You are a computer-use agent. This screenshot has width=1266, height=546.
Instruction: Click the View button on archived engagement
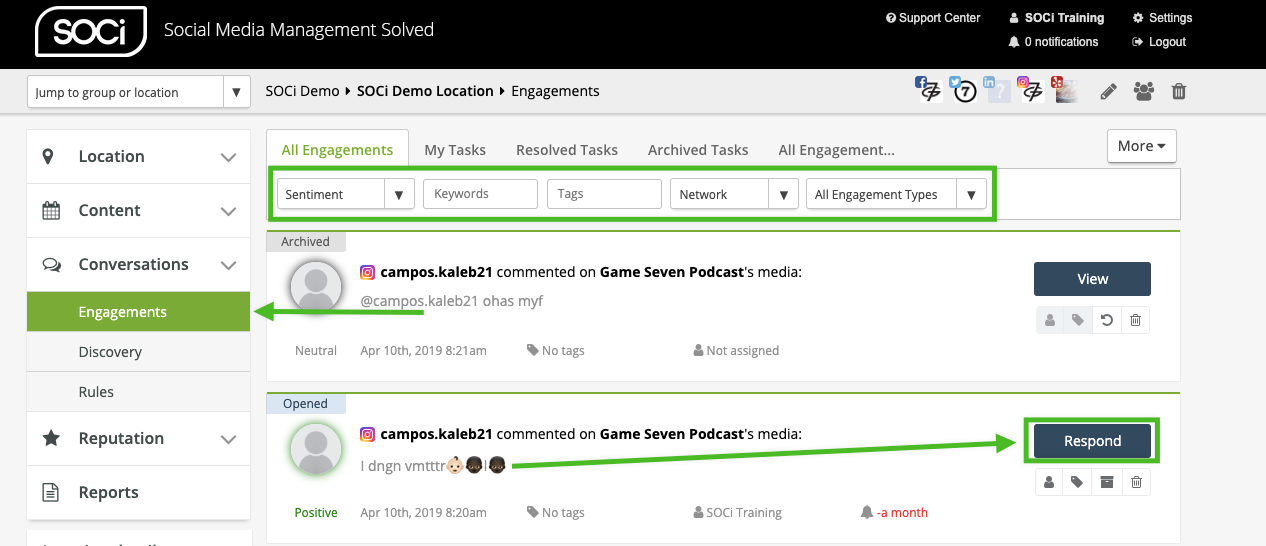[x=1092, y=279]
